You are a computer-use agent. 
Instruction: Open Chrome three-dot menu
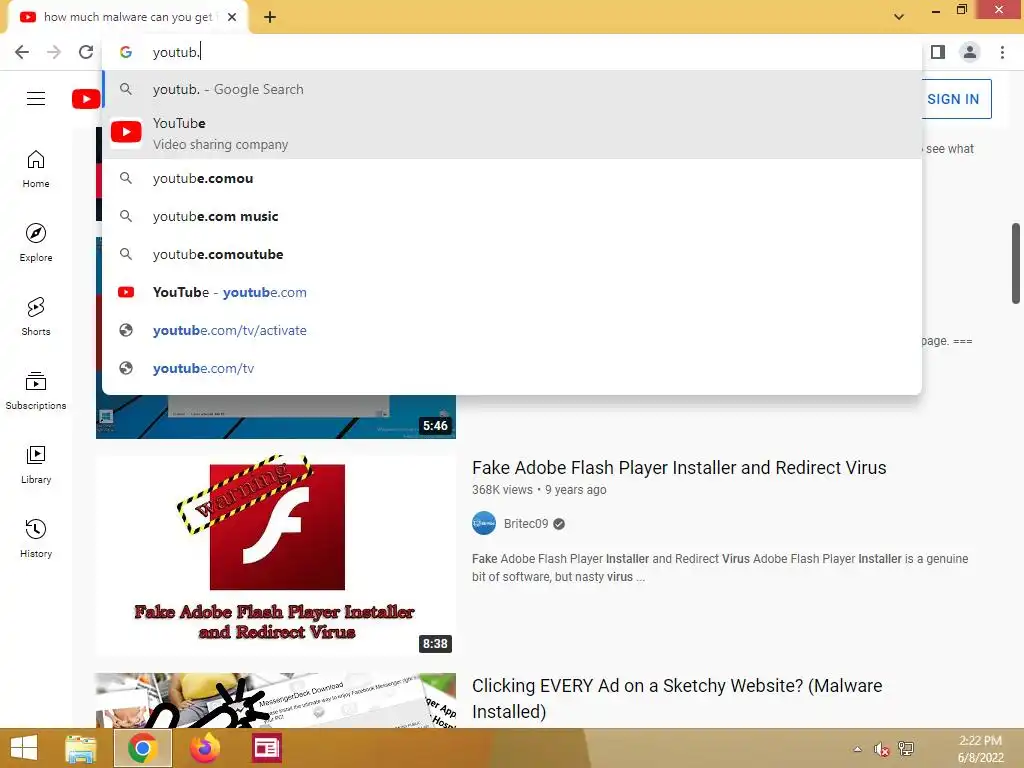point(1002,52)
